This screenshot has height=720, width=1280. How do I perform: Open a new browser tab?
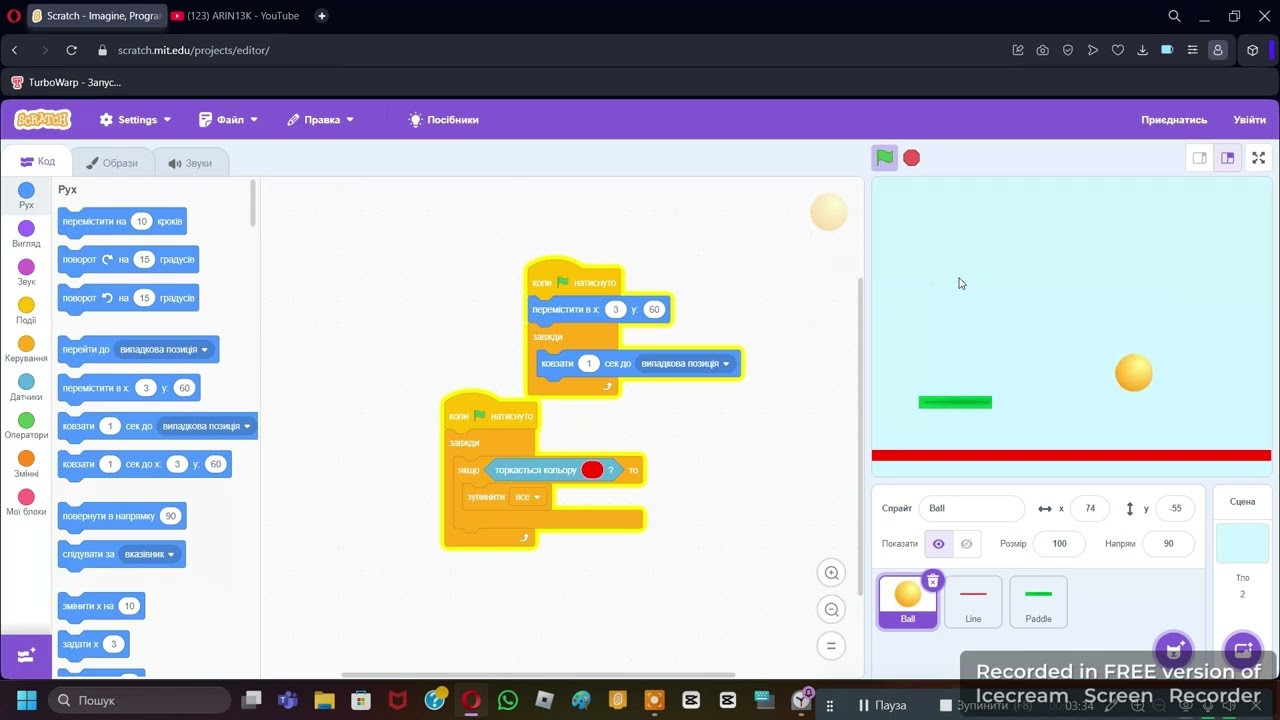[321, 16]
